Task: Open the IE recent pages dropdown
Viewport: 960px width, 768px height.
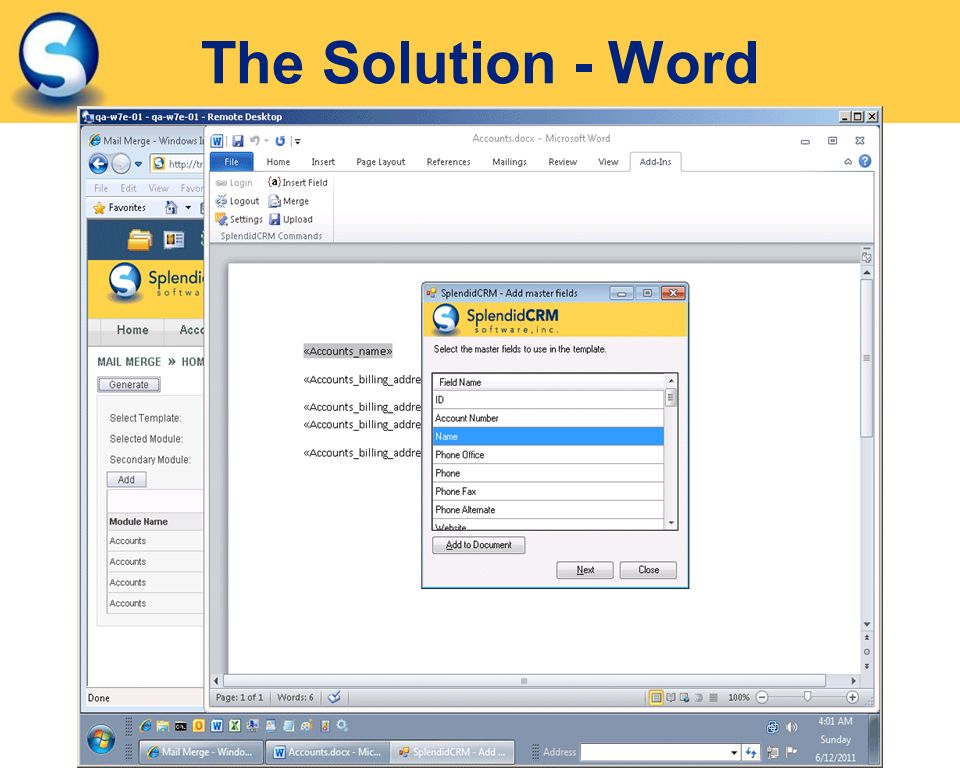Action: (x=138, y=164)
